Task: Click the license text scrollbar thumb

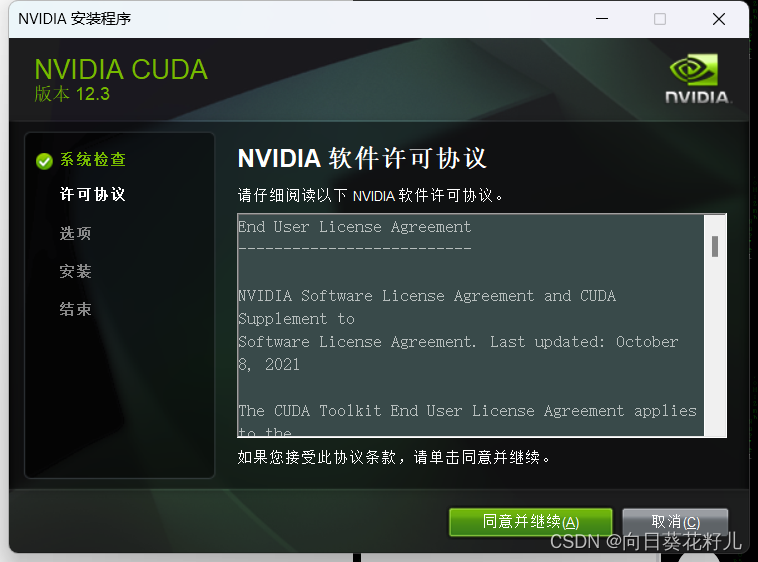Action: pos(715,246)
